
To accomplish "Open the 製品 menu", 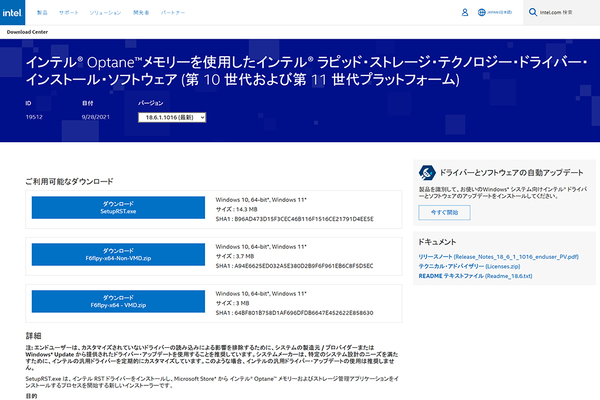I will tap(42, 13).
